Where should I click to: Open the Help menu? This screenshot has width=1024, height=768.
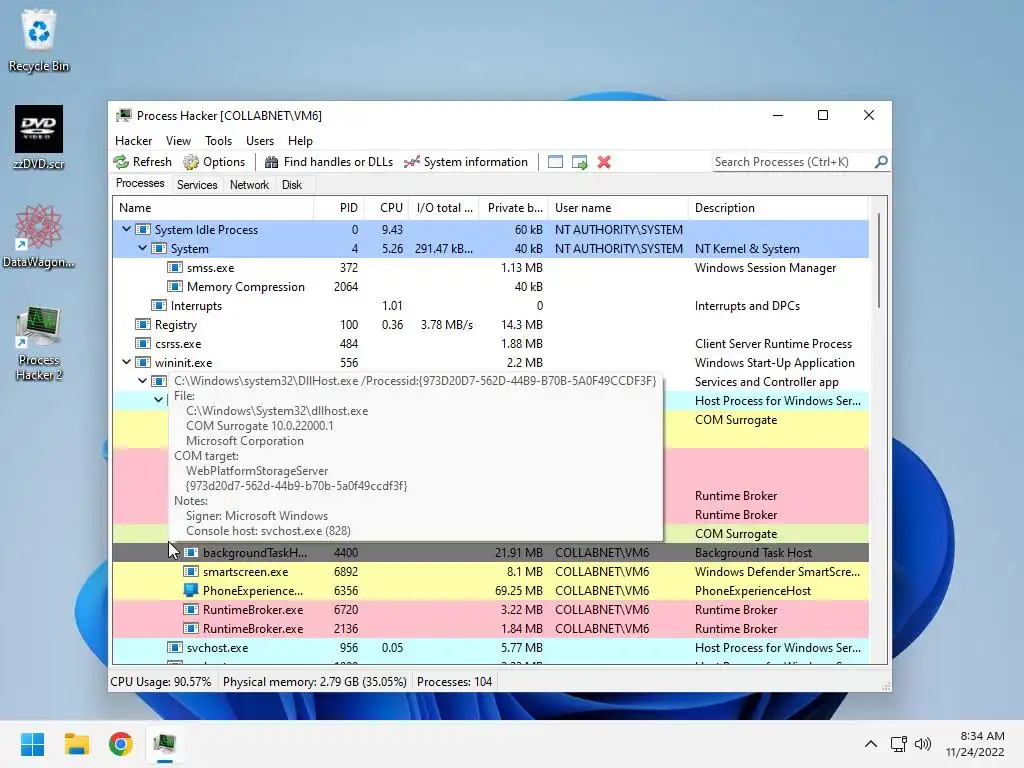coord(300,140)
